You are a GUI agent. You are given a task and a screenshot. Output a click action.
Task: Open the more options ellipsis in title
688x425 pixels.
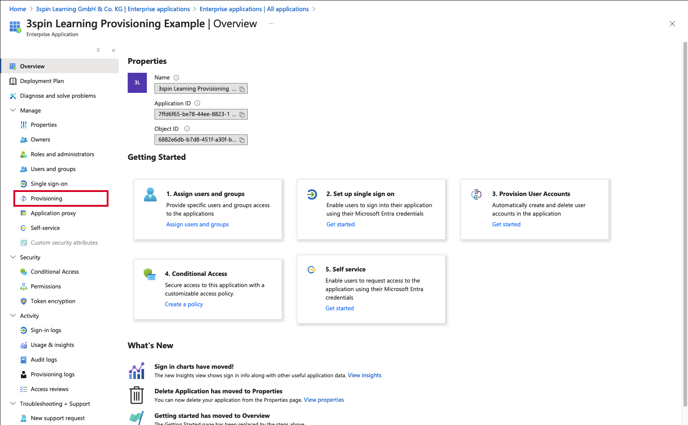tap(272, 24)
